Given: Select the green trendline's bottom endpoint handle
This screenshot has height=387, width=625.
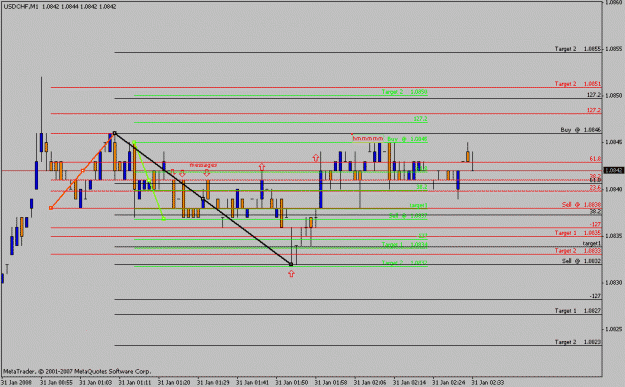Looking at the screenshot, I should click(x=164, y=219).
